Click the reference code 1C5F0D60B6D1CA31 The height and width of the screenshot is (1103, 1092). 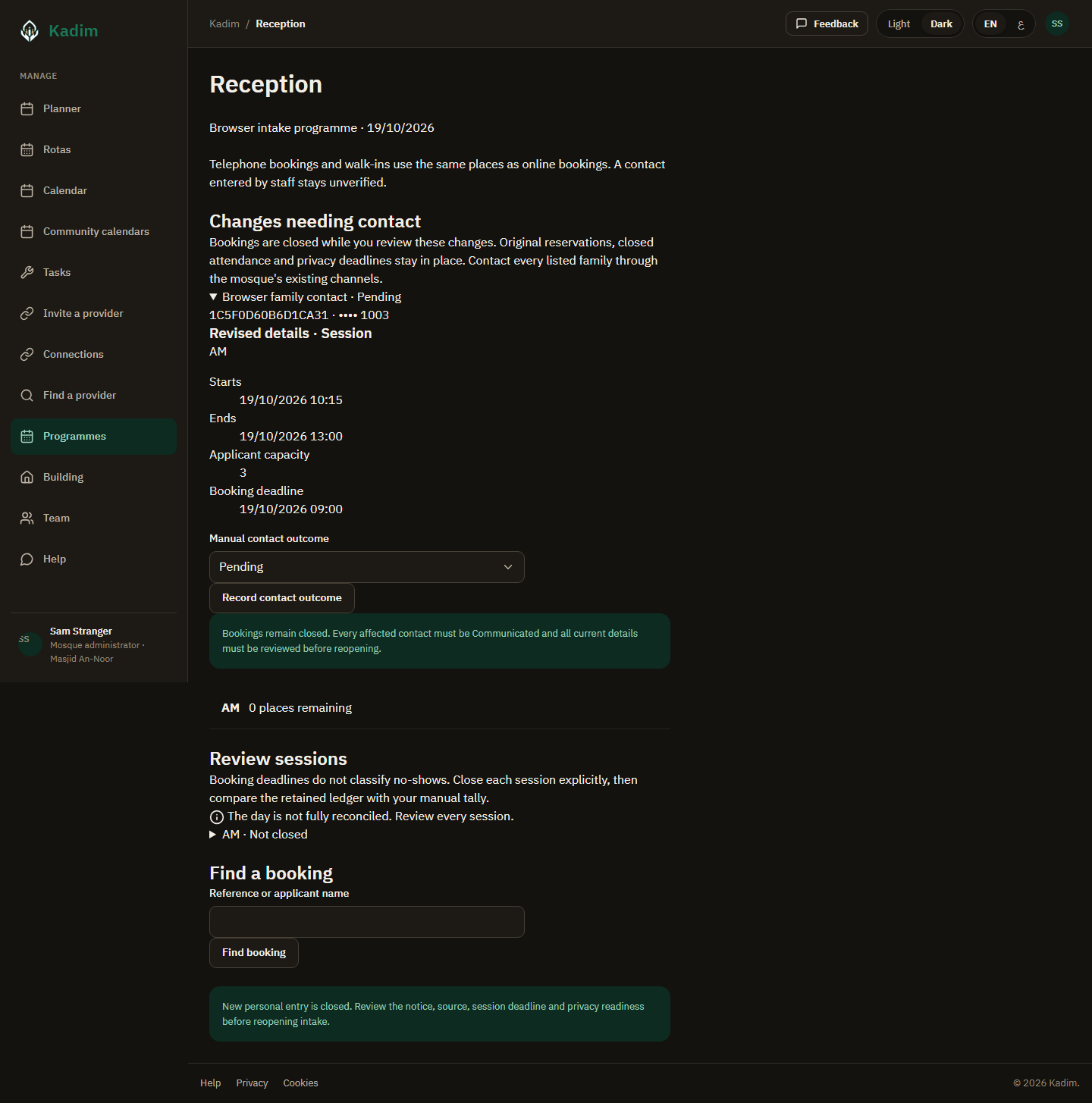[268, 315]
